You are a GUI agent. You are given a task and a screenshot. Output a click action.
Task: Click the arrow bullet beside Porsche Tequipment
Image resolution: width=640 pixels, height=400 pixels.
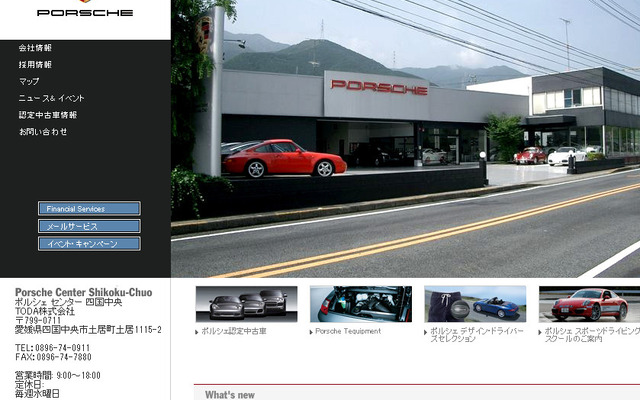[311, 332]
